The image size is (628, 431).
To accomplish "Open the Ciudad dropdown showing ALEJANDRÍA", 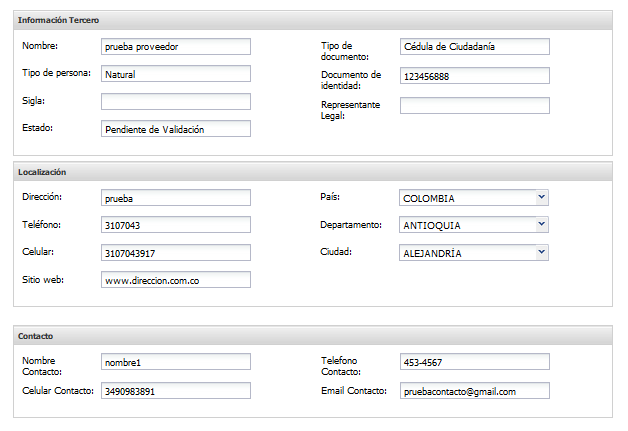I will click(474, 253).
